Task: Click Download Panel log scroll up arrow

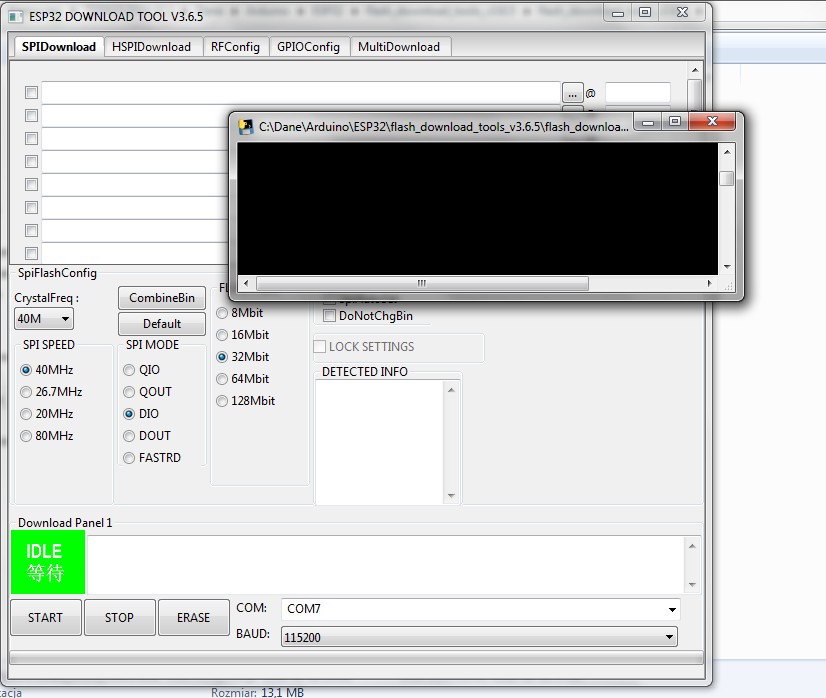Action: tap(692, 546)
